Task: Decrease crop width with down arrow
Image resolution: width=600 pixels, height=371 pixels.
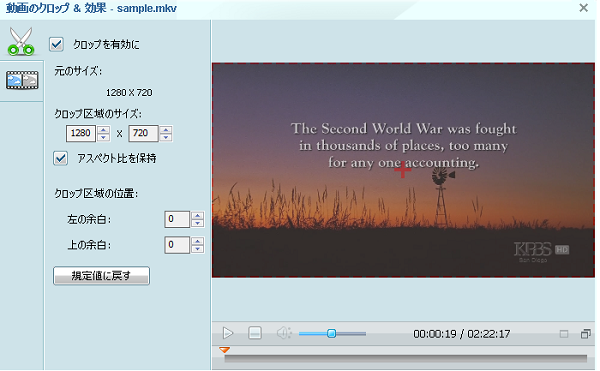Action: click(x=103, y=137)
